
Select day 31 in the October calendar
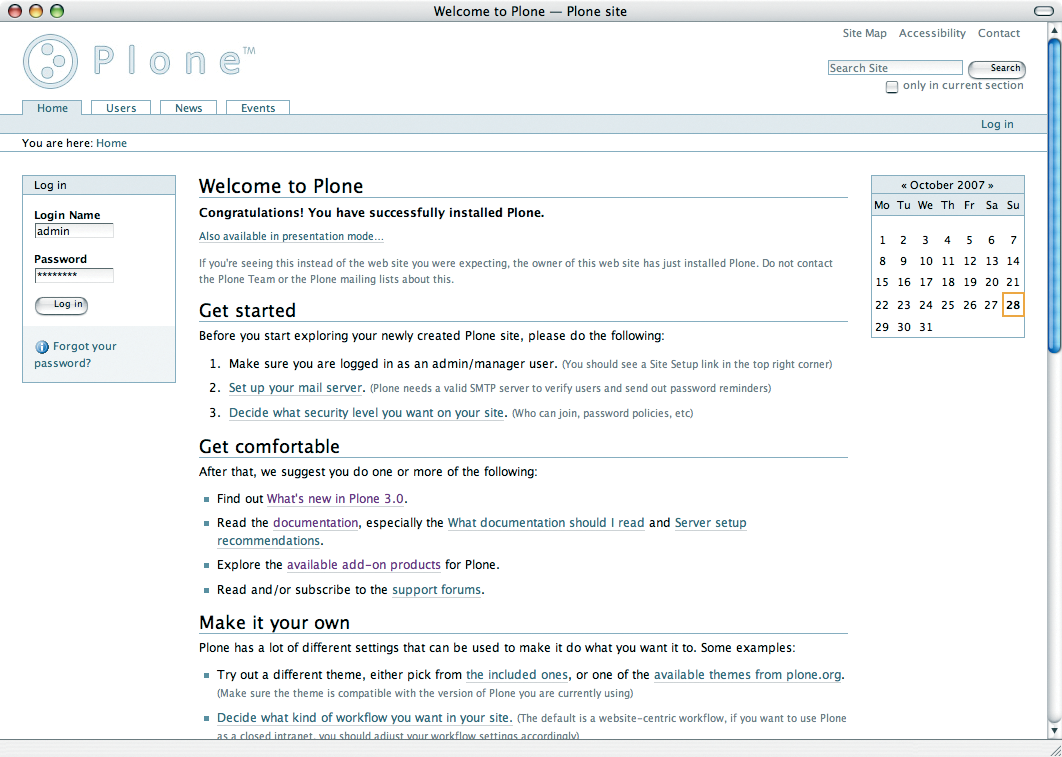point(926,327)
